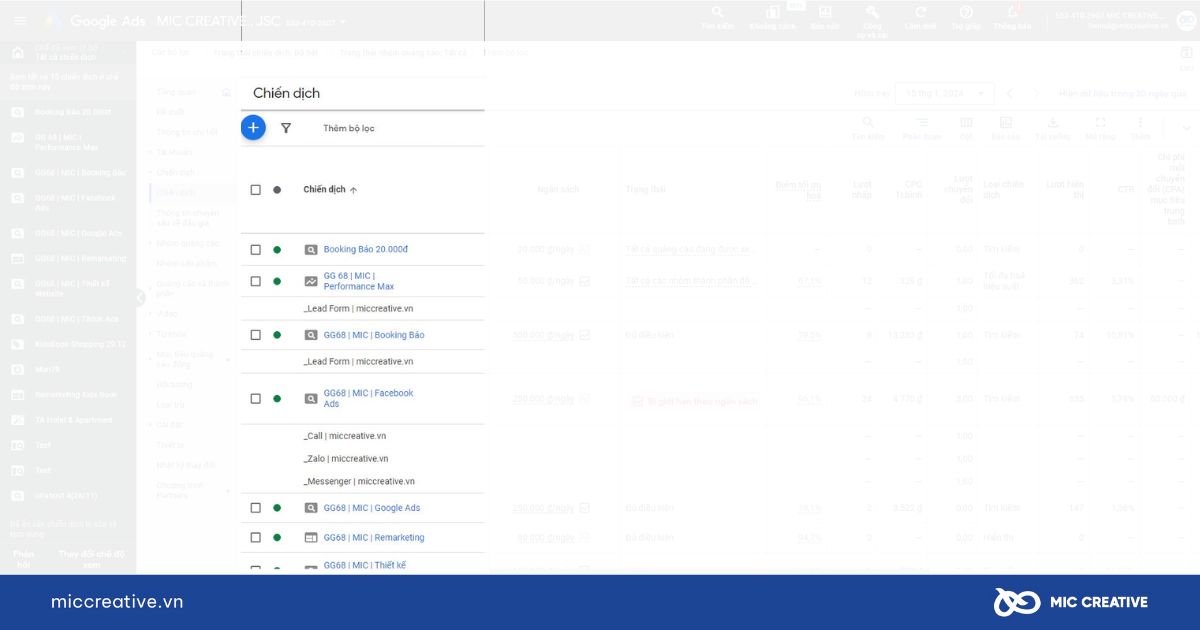Open Tổng quan in the navigation menu
The image size is (1200, 630).
176,92
